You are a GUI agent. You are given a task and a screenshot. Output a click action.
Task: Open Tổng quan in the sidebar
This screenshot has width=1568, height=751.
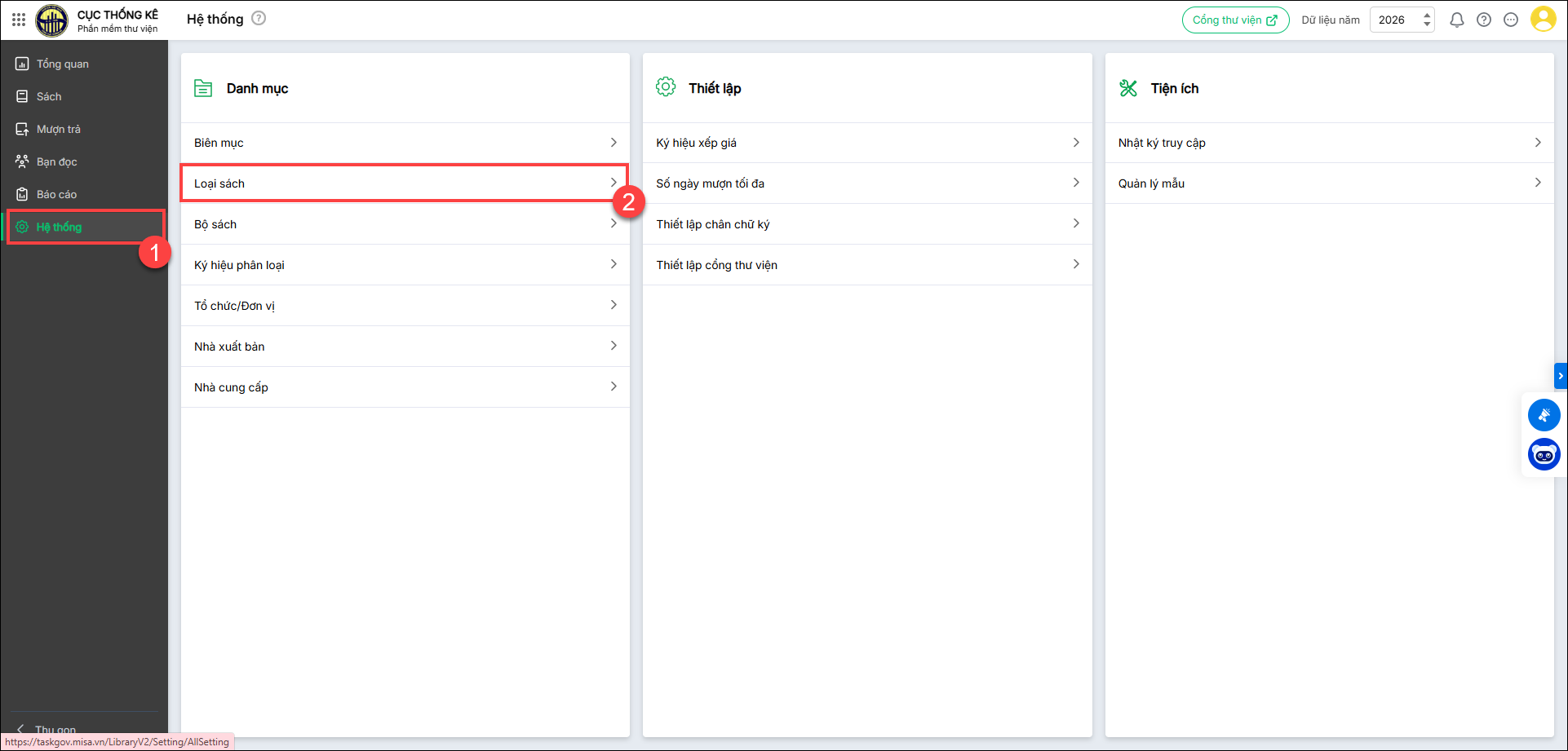[63, 64]
